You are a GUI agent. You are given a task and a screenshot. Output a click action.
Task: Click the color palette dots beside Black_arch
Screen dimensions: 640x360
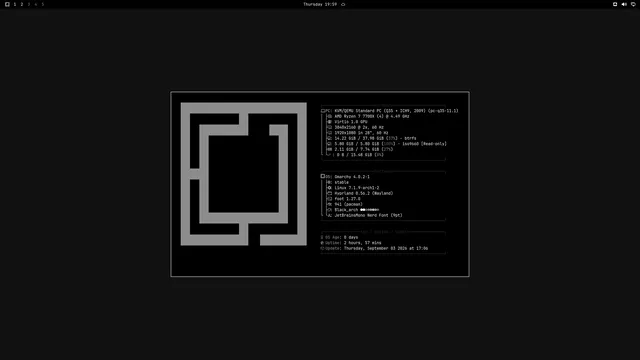[x=369, y=210]
